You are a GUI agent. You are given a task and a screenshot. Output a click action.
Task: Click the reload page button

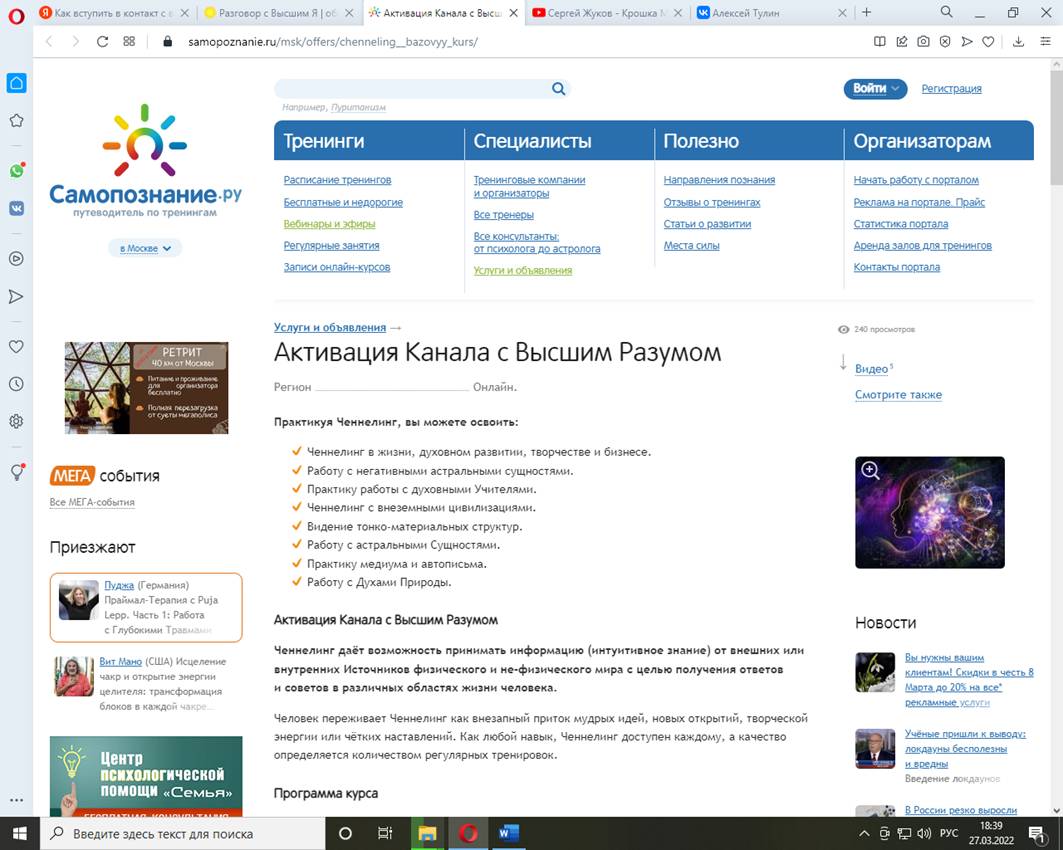click(x=102, y=42)
